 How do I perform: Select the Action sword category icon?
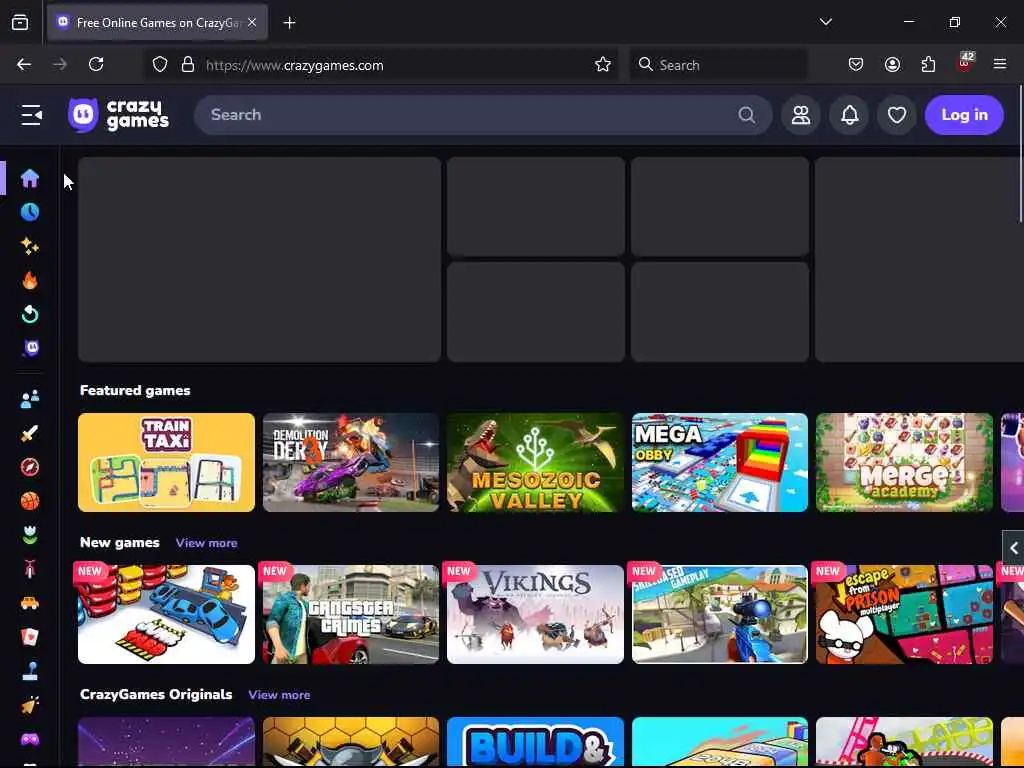pyautogui.click(x=29, y=433)
